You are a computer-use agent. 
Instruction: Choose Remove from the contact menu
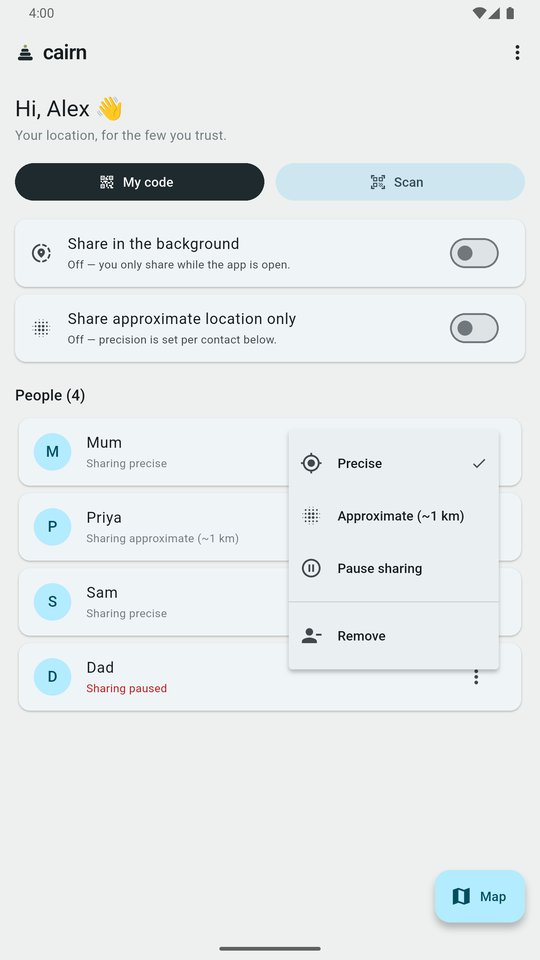coord(394,636)
